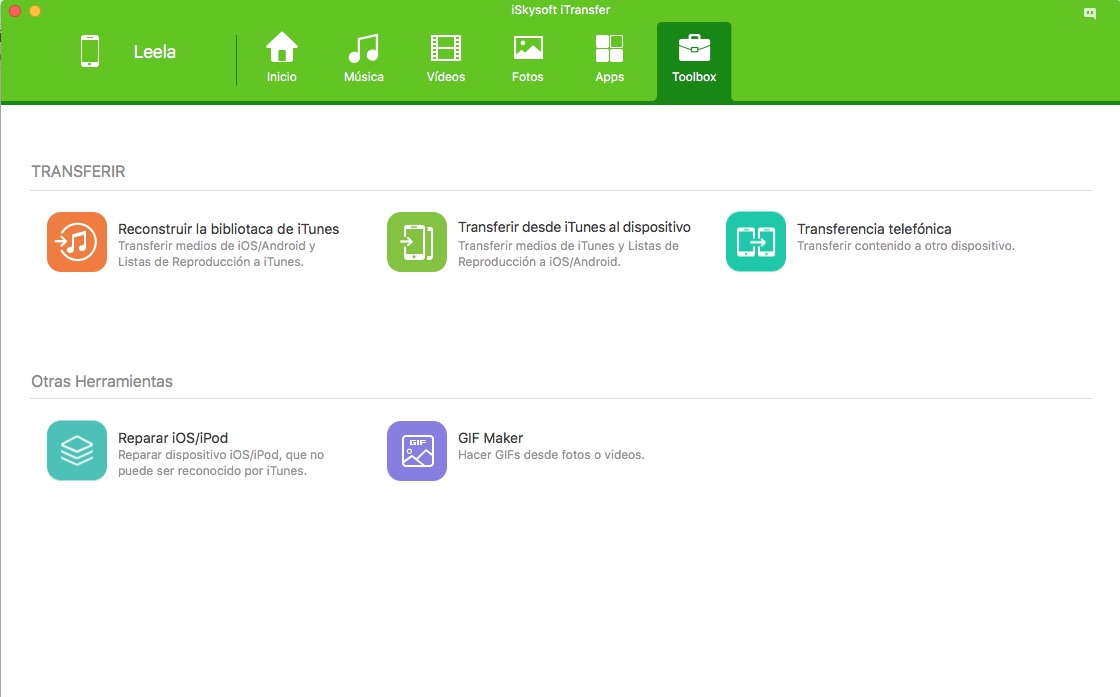Open the Vídeos tab
This screenshot has height=697, width=1120.
[x=446, y=58]
